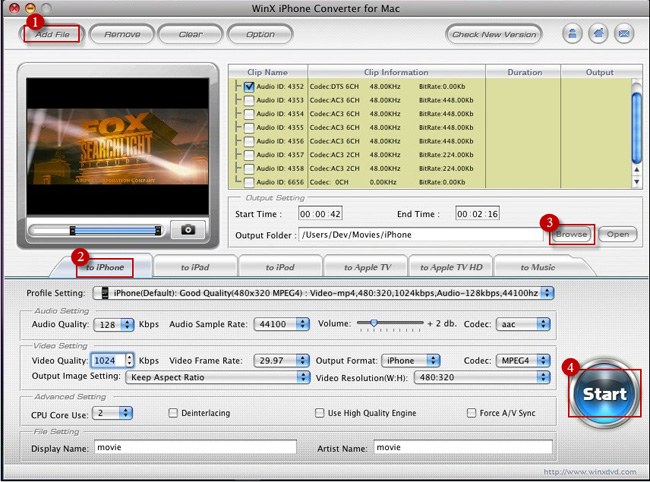Click the preview trim end marker
This screenshot has height=482, width=650.
[158, 230]
